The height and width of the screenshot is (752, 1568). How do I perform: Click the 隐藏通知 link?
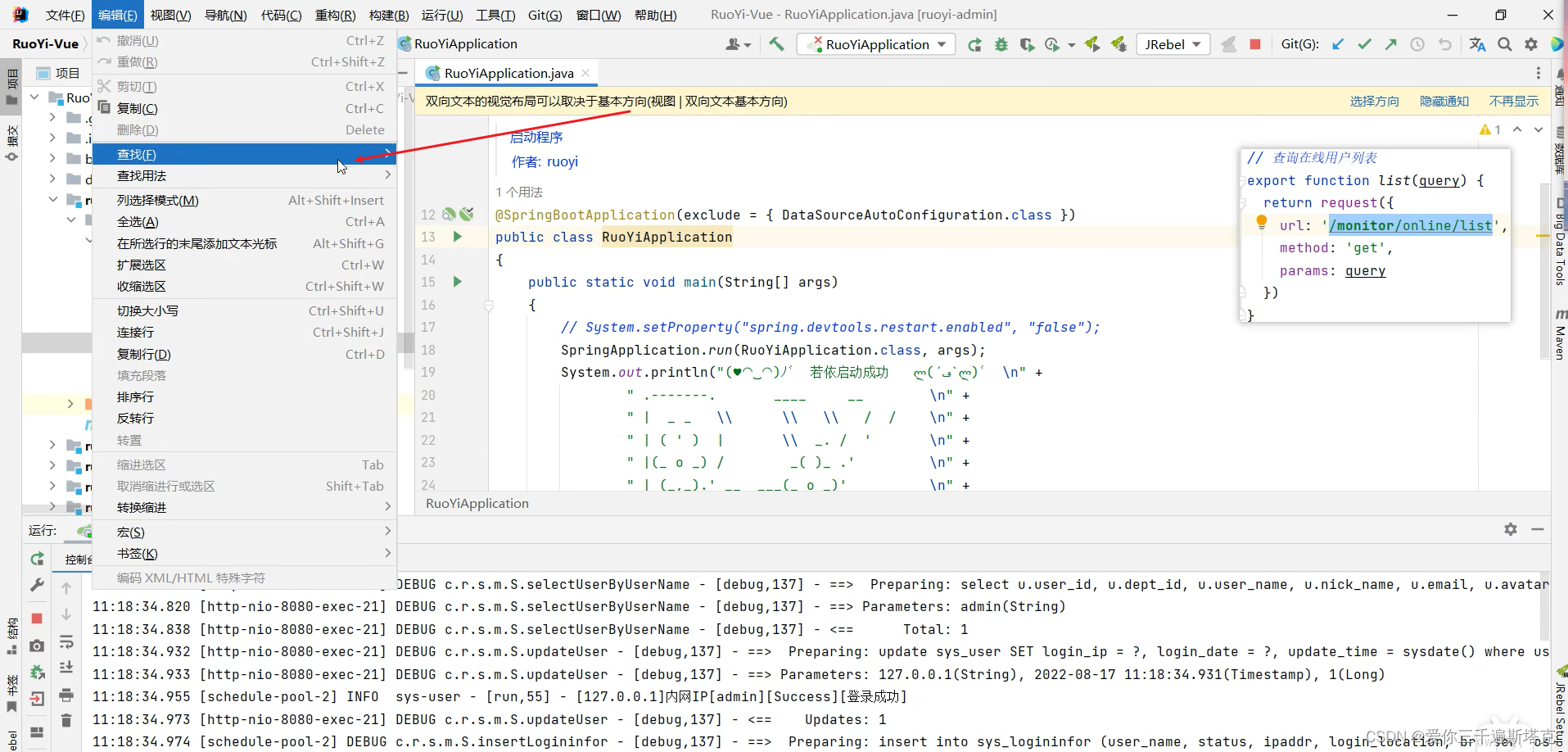tap(1444, 101)
